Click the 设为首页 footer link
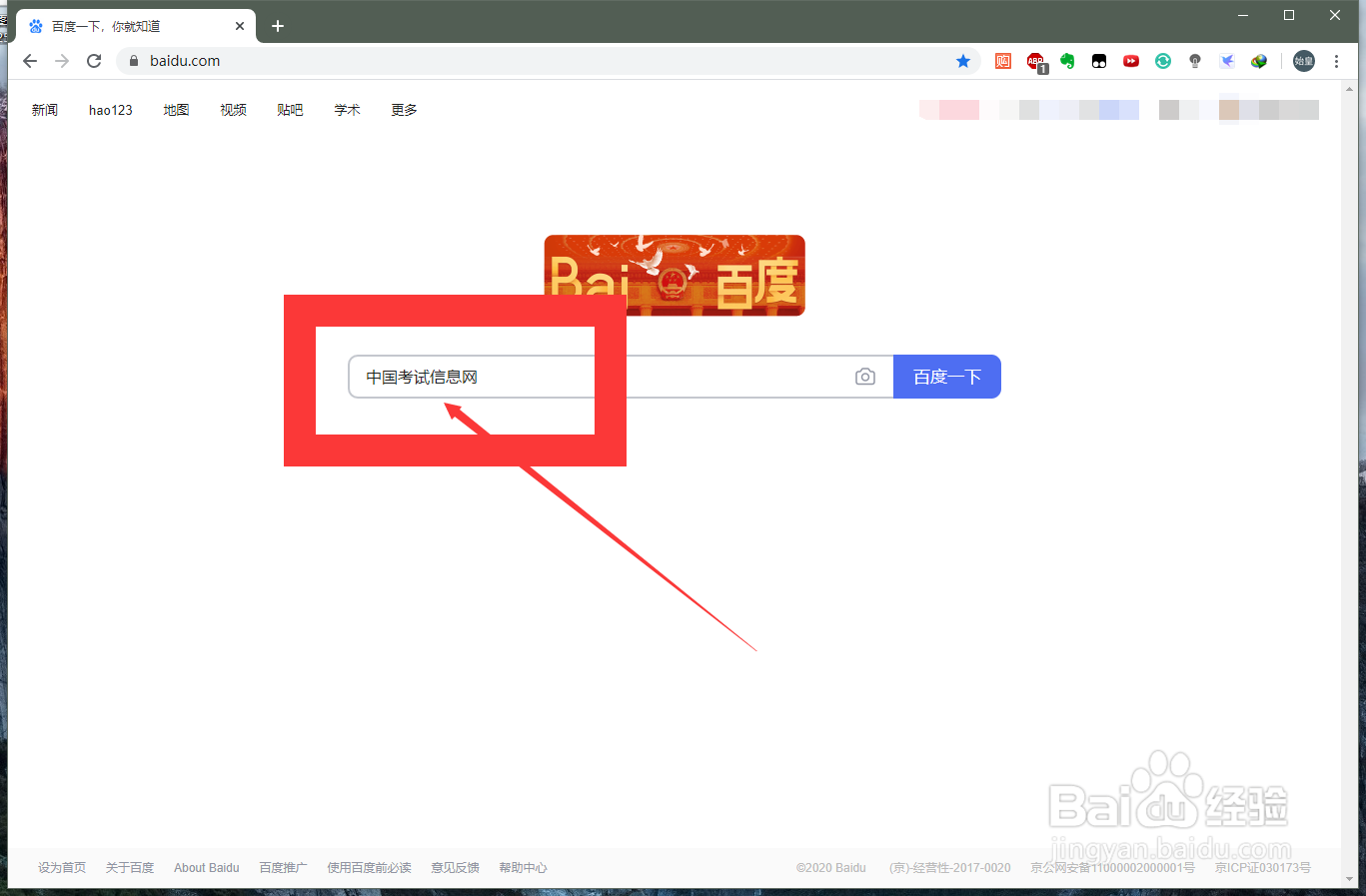Viewport: 1366px width, 896px height. pos(62,868)
